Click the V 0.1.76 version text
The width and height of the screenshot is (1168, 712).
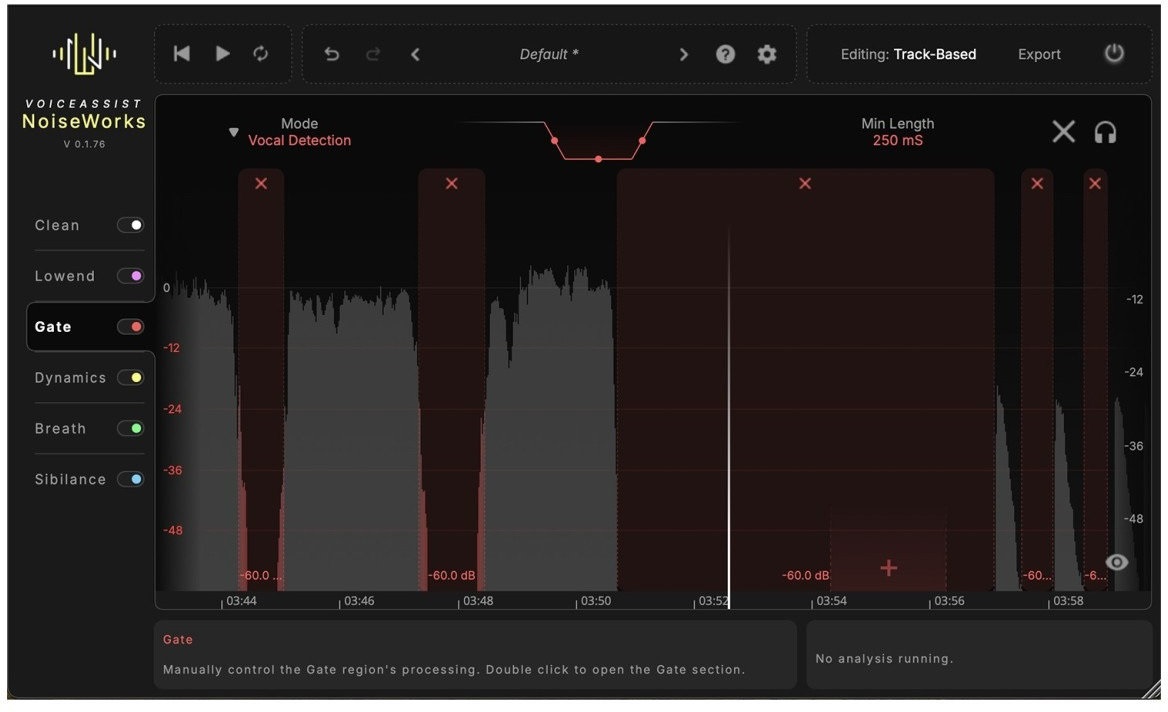(x=84, y=144)
